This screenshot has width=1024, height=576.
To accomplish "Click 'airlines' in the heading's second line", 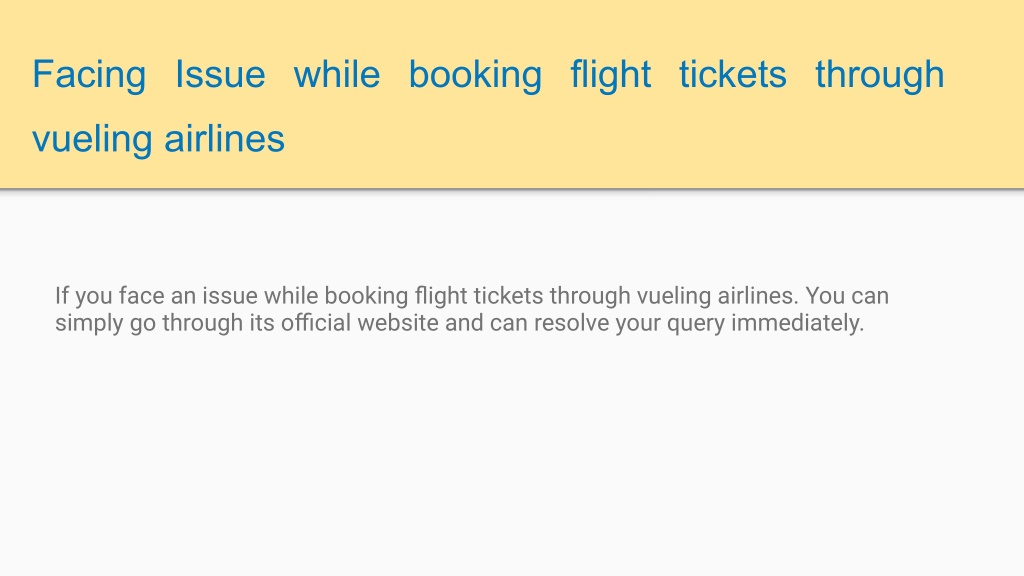I will click(x=225, y=138).
